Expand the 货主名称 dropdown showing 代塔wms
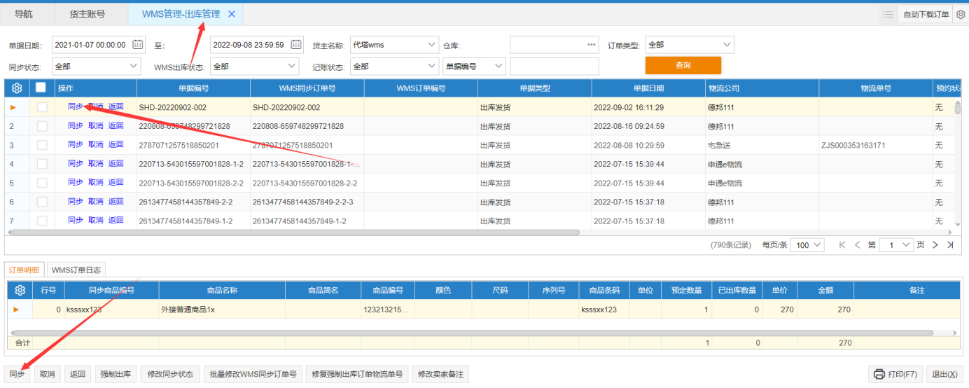 [431, 44]
